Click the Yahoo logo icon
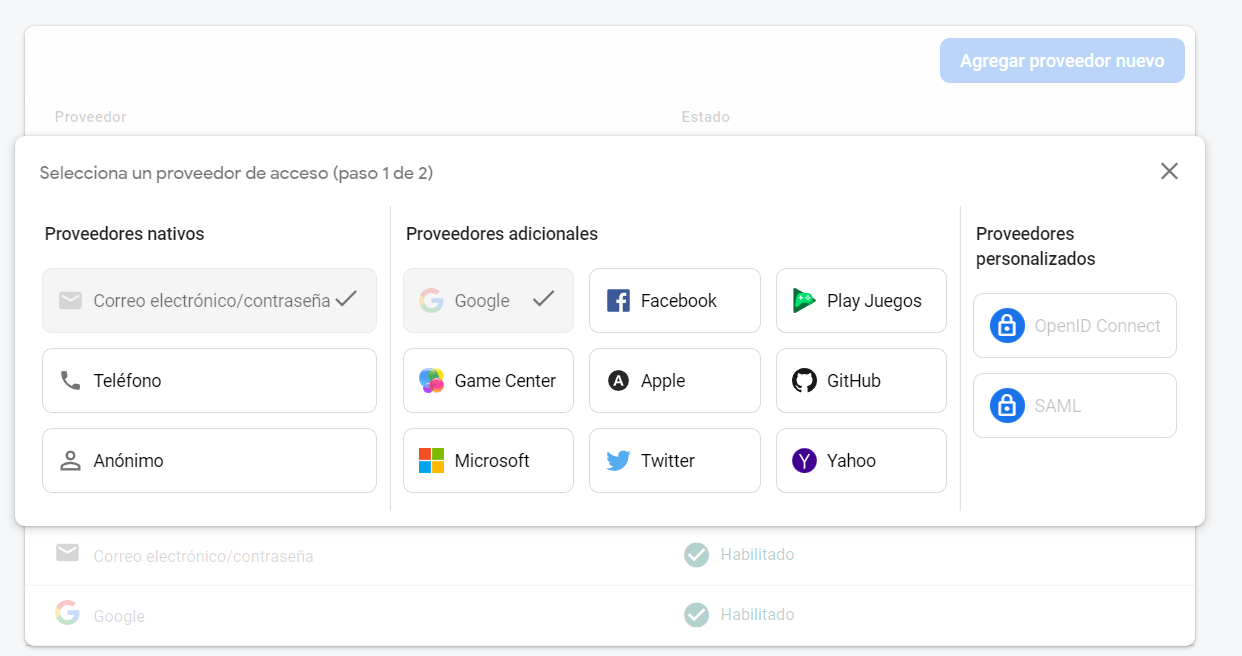 [805, 460]
